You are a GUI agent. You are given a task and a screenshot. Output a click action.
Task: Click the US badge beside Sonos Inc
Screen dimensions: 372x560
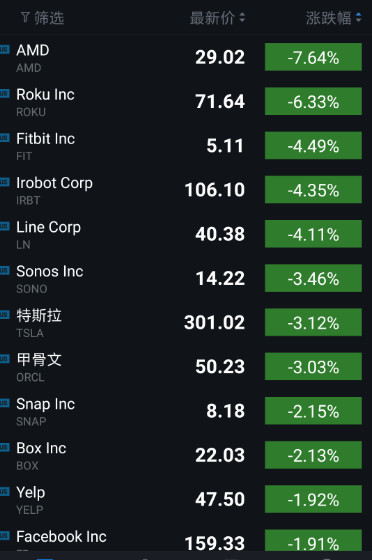click(4, 270)
